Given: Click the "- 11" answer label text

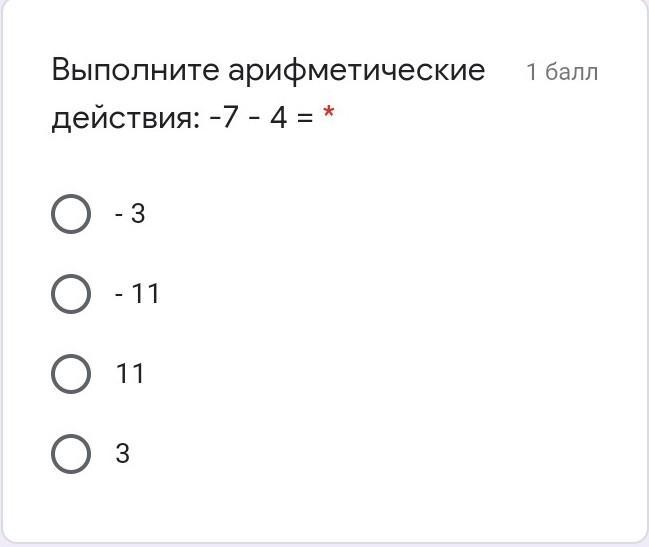Looking at the screenshot, I should [x=137, y=294].
